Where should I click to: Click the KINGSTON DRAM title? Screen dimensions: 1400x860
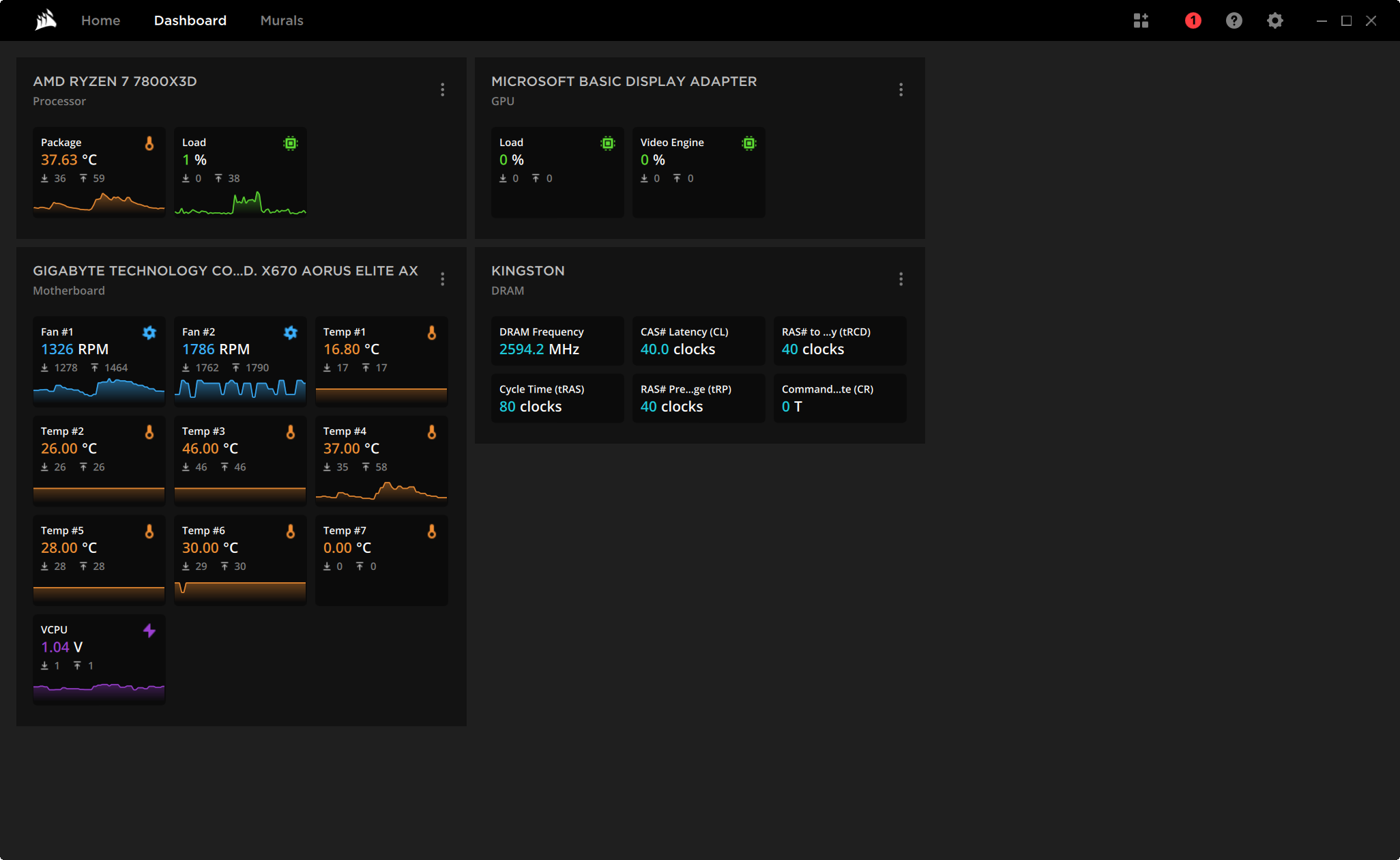coord(528,271)
